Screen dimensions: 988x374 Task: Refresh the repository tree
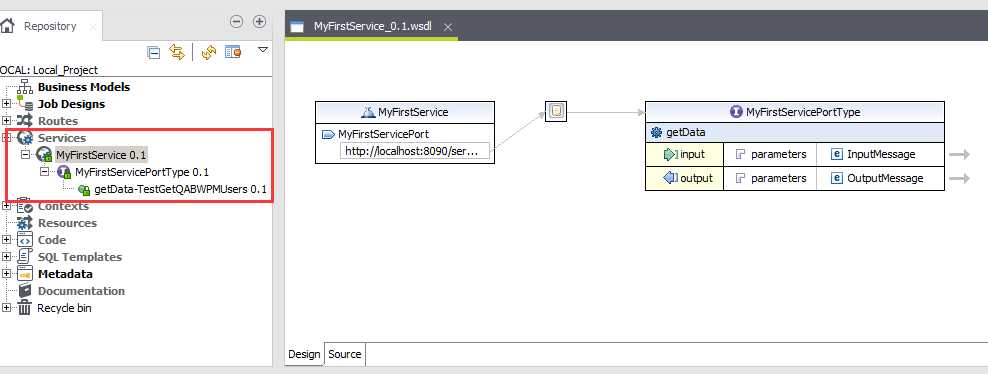[x=209, y=53]
